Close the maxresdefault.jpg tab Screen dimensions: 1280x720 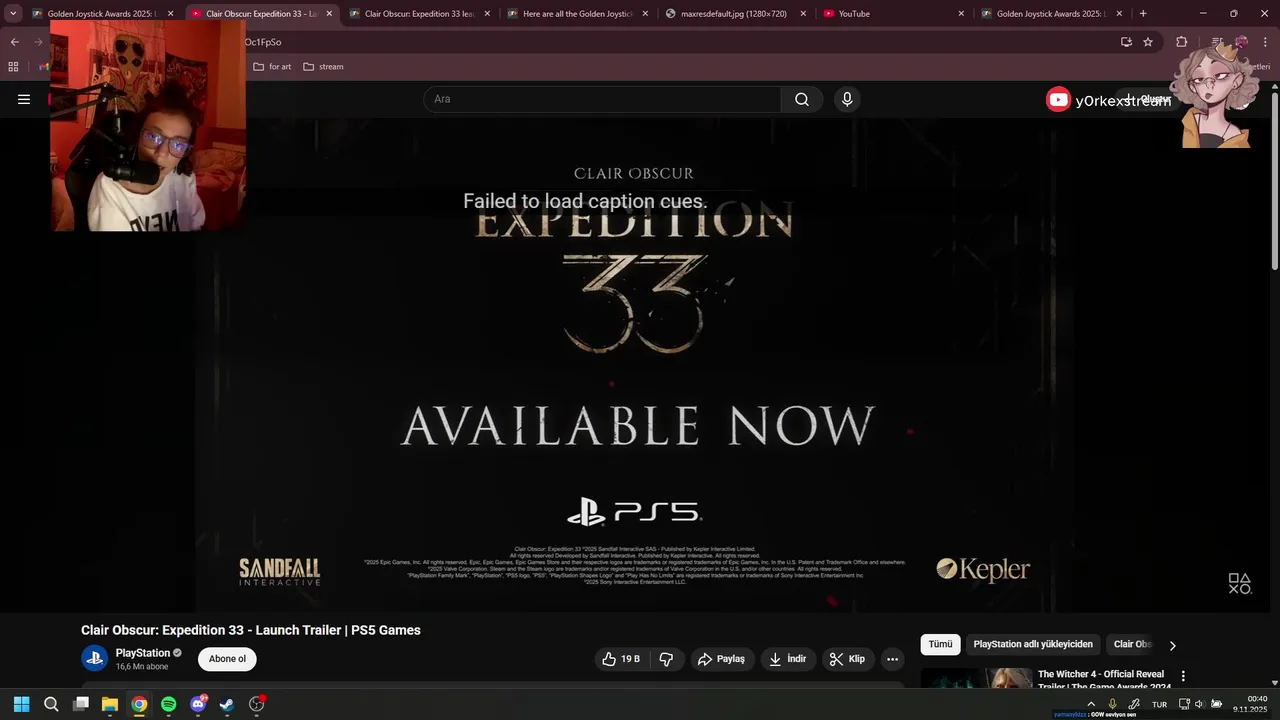(803, 14)
